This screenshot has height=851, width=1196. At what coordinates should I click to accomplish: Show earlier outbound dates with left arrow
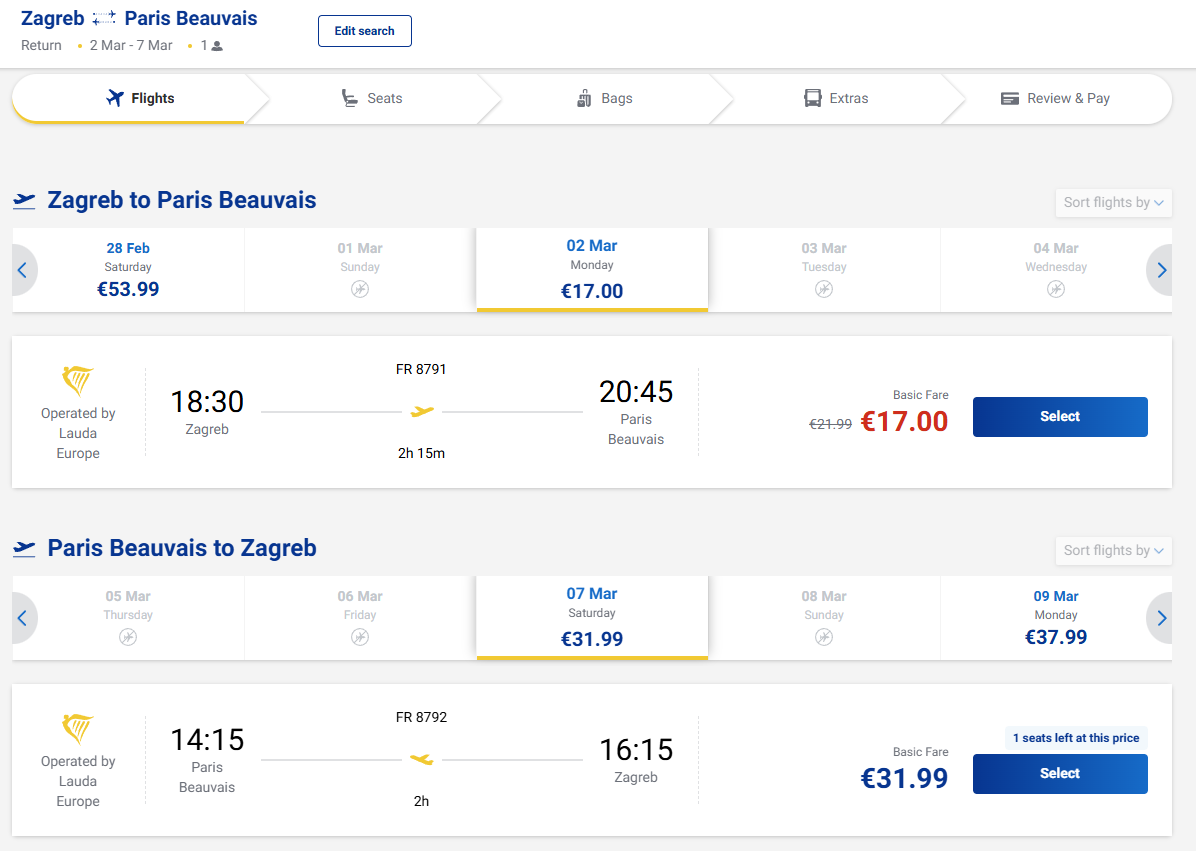tap(23, 270)
